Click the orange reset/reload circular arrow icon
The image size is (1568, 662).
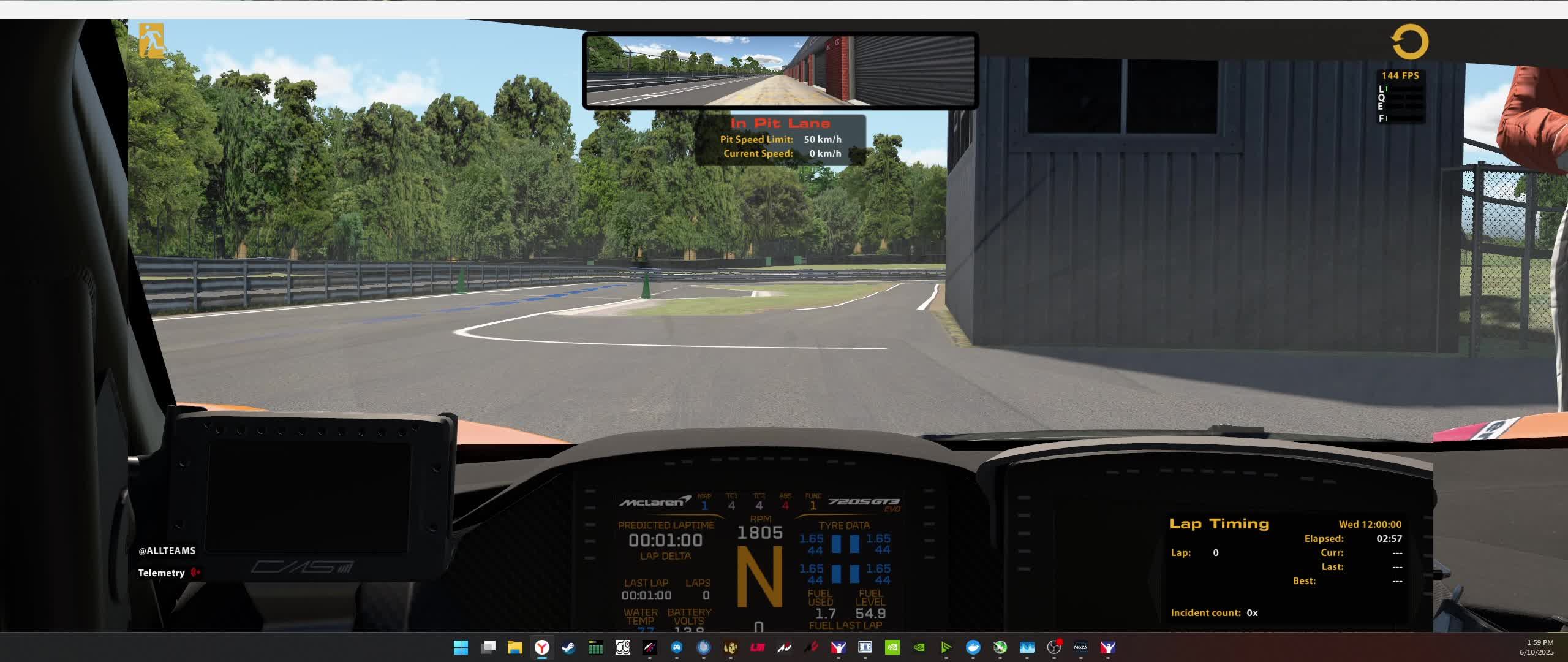point(1409,42)
